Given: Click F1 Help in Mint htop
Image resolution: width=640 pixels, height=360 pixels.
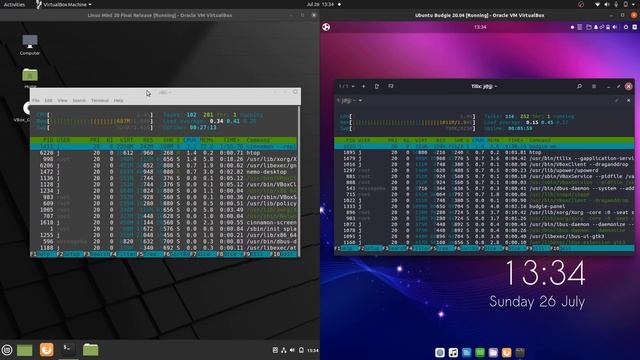Looking at the screenshot, I should (43, 254).
